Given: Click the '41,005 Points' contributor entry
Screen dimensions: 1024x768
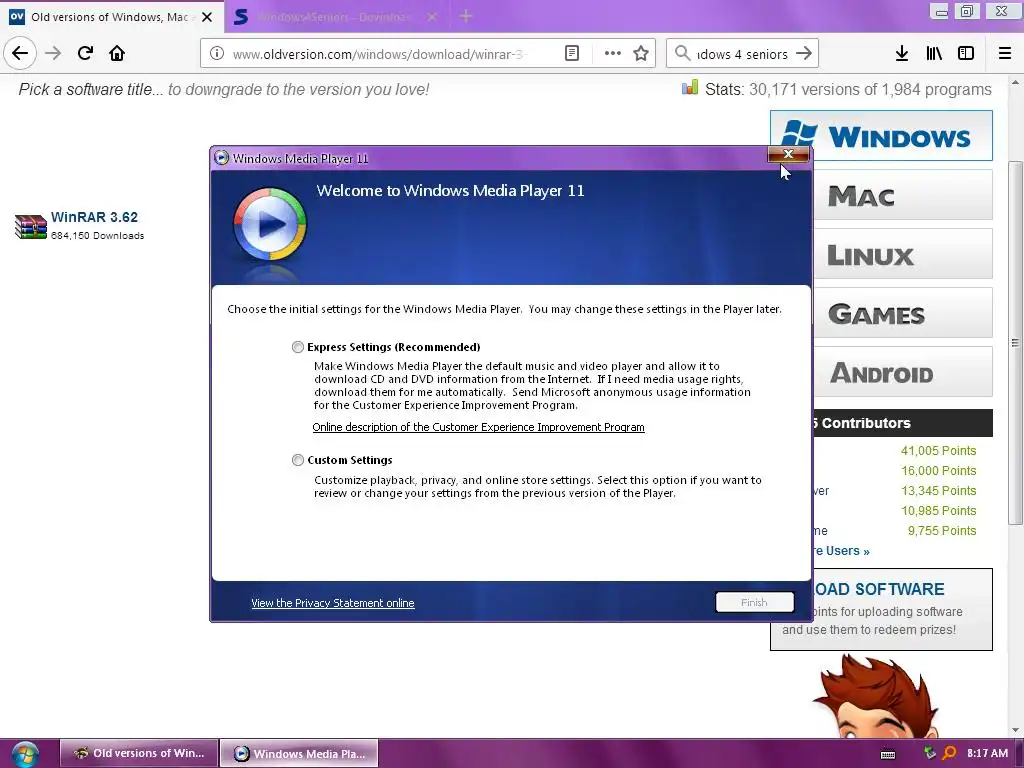Looking at the screenshot, I should point(938,451).
